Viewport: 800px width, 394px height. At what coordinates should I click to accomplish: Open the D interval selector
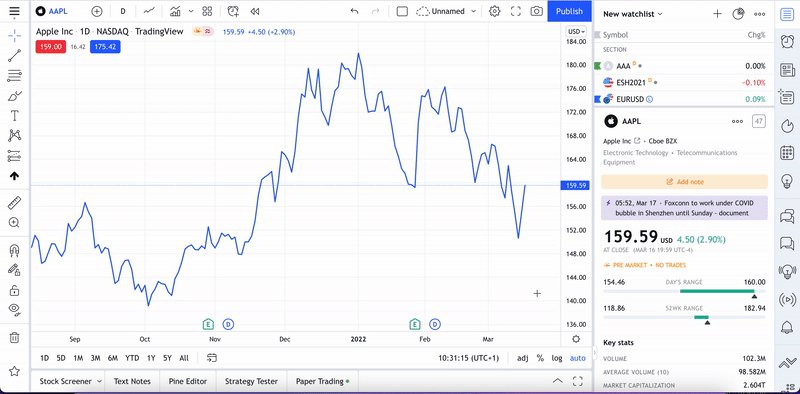[123, 11]
